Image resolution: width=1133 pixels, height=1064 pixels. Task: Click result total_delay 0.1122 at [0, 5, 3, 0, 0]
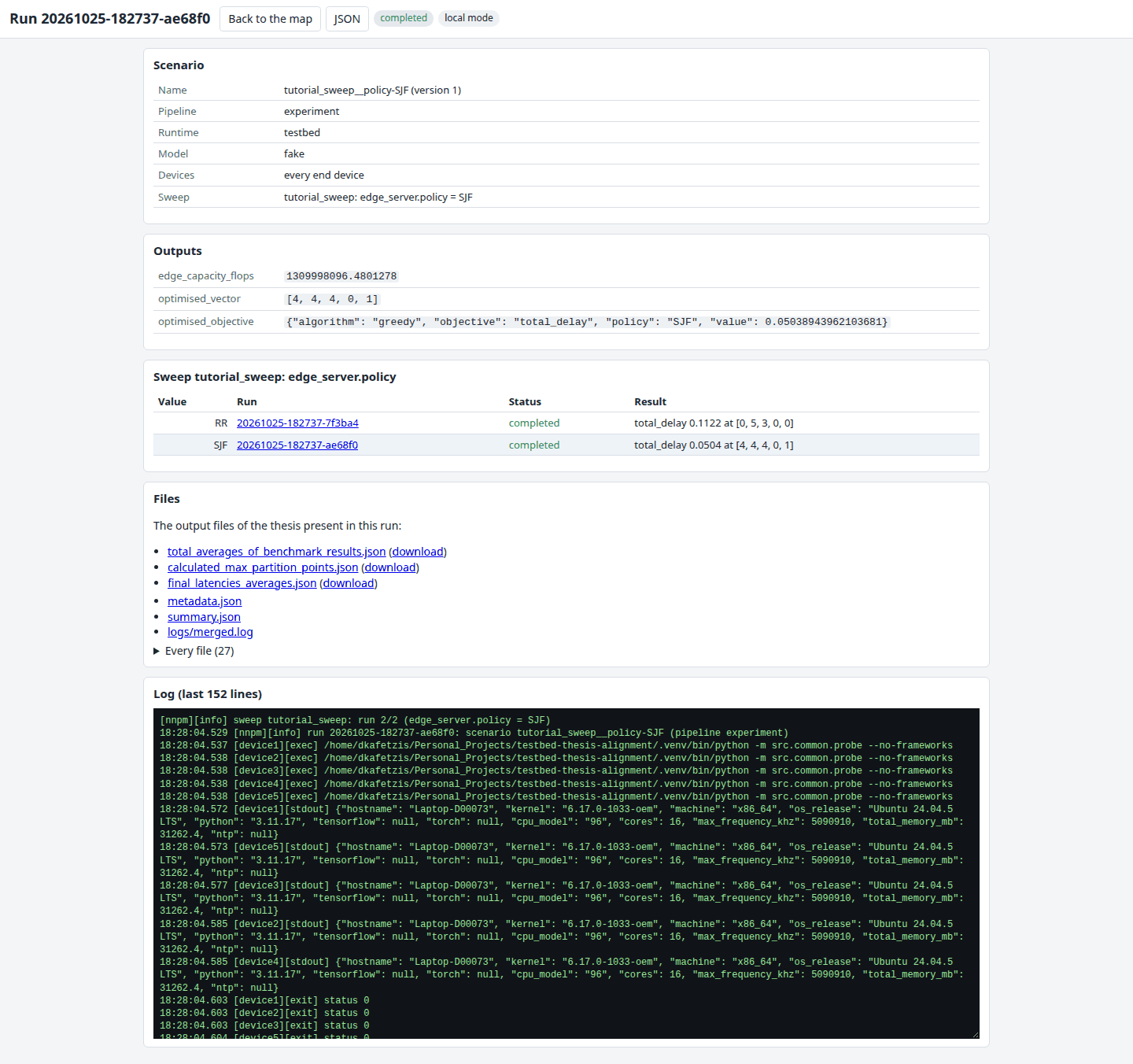714,423
